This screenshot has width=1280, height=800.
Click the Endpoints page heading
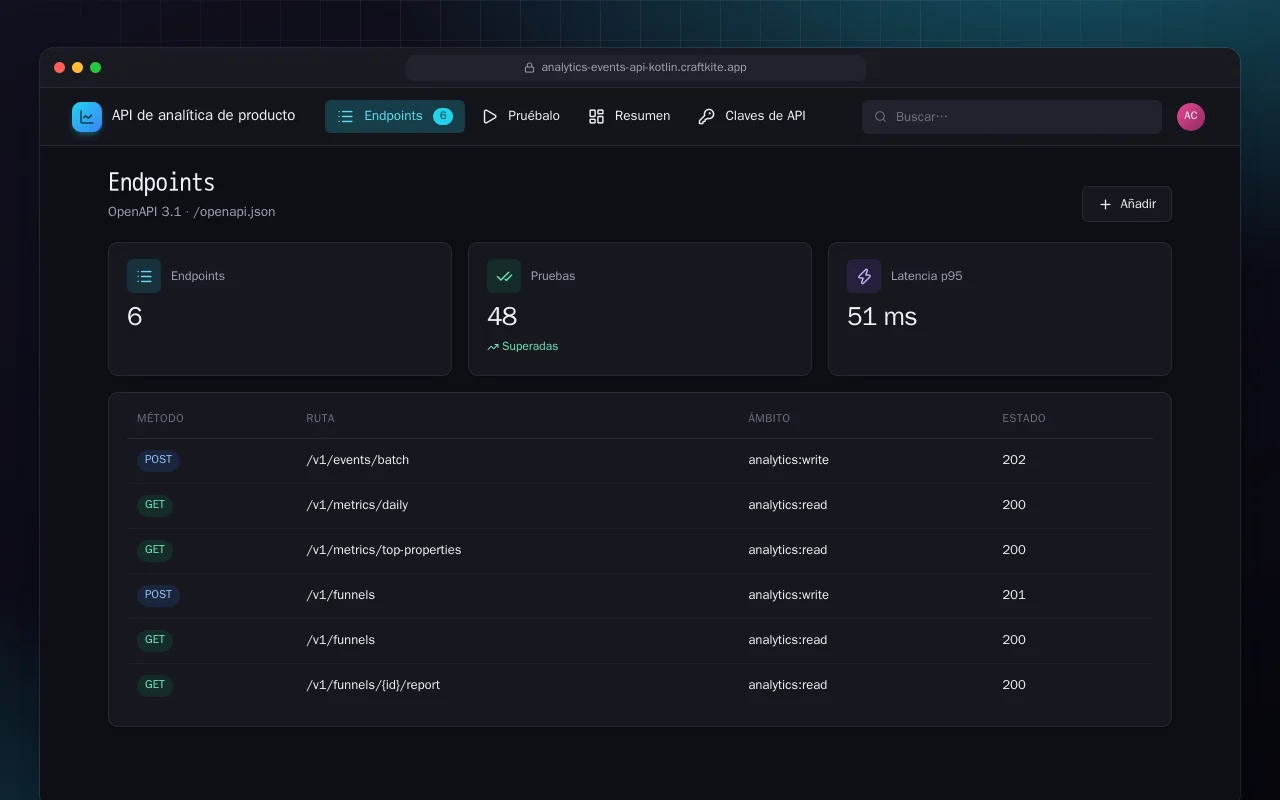click(x=162, y=182)
